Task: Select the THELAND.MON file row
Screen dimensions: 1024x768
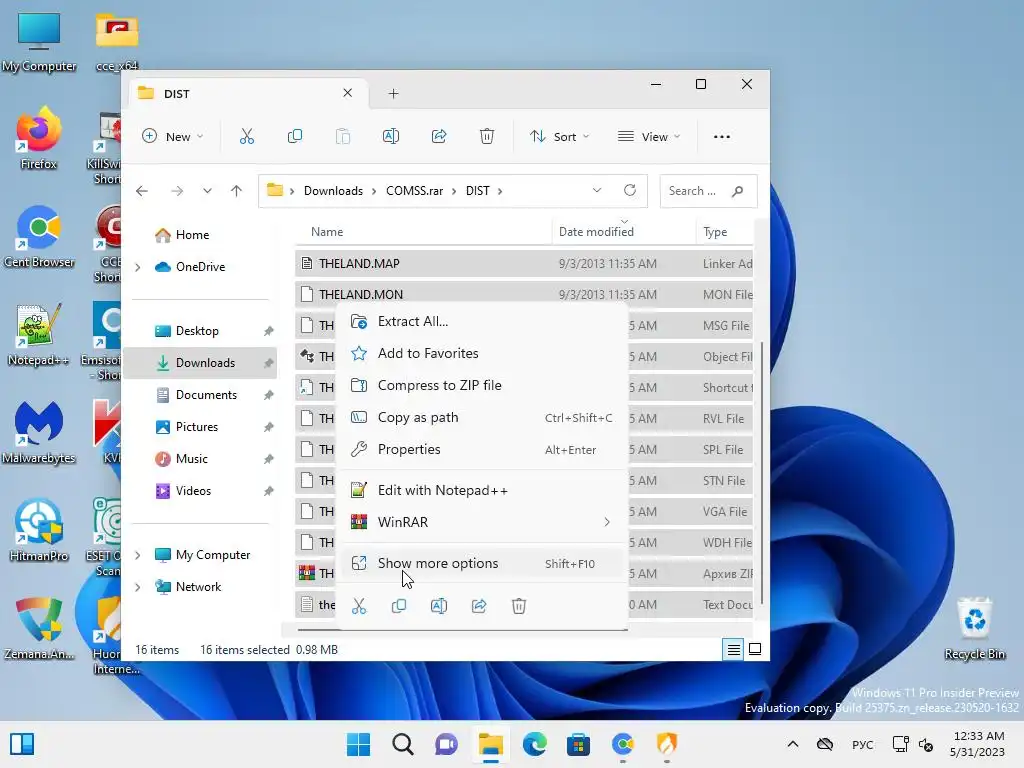Action: (x=524, y=295)
